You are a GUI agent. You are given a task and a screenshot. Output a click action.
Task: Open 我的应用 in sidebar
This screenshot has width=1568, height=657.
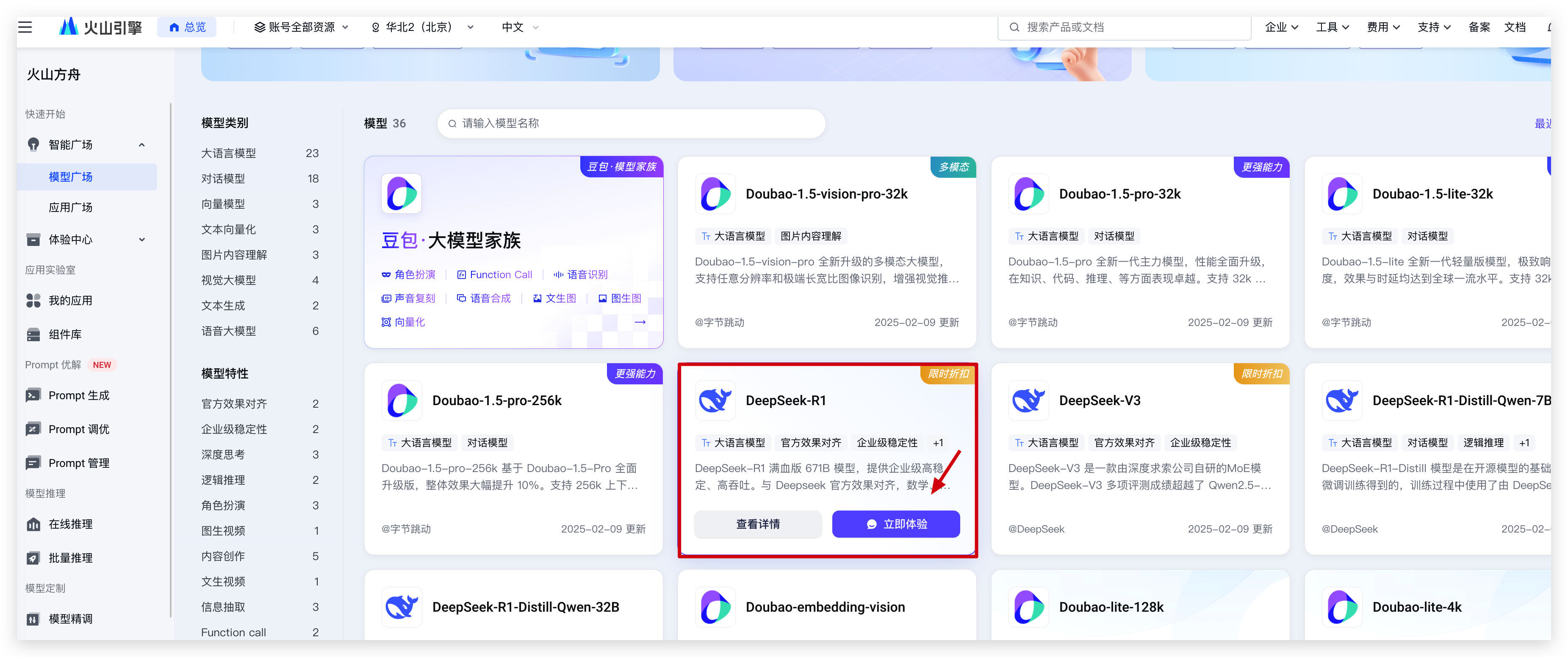click(x=70, y=301)
